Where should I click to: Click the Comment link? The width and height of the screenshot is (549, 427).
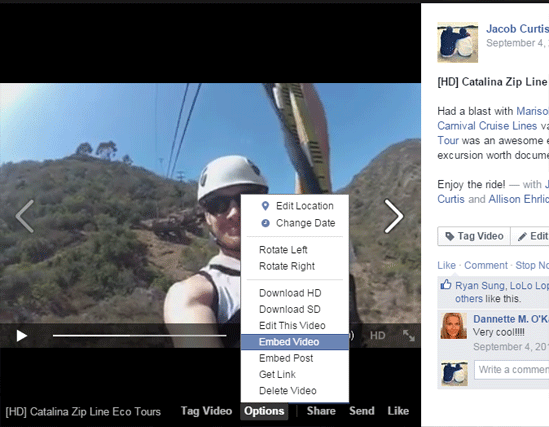(x=486, y=265)
